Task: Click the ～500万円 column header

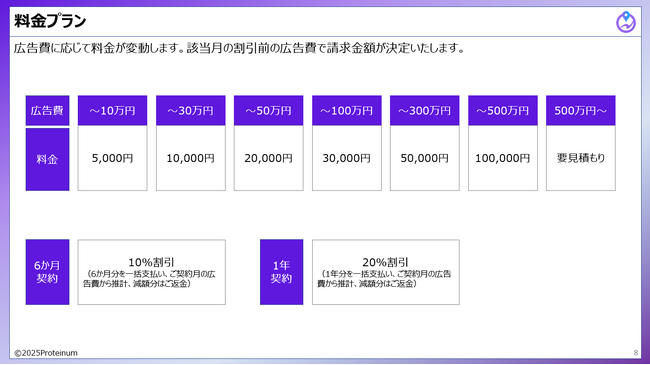Action: pos(503,111)
